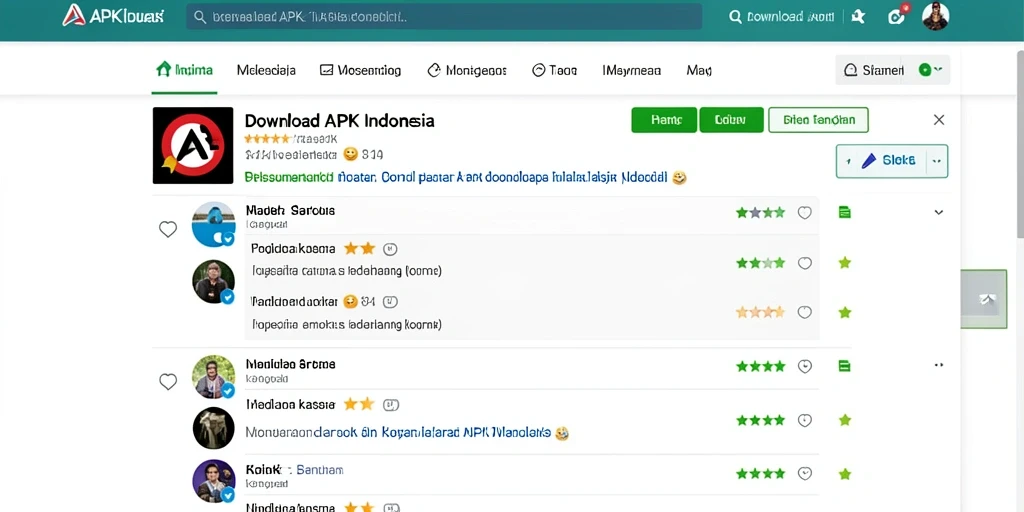Viewport: 1024px width, 512px height.
Task: Open the notification icon with red badge
Action: (897, 16)
